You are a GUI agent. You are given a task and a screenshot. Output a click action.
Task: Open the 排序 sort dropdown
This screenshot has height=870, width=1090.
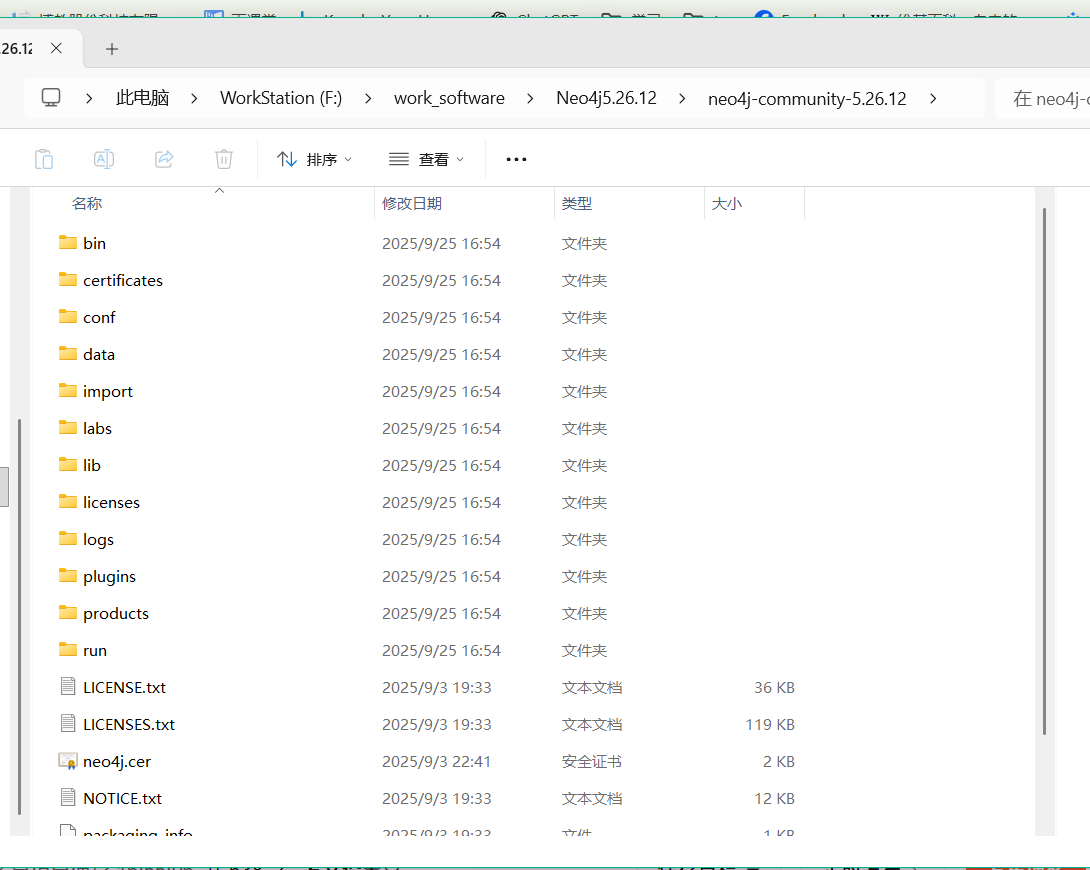(314, 159)
